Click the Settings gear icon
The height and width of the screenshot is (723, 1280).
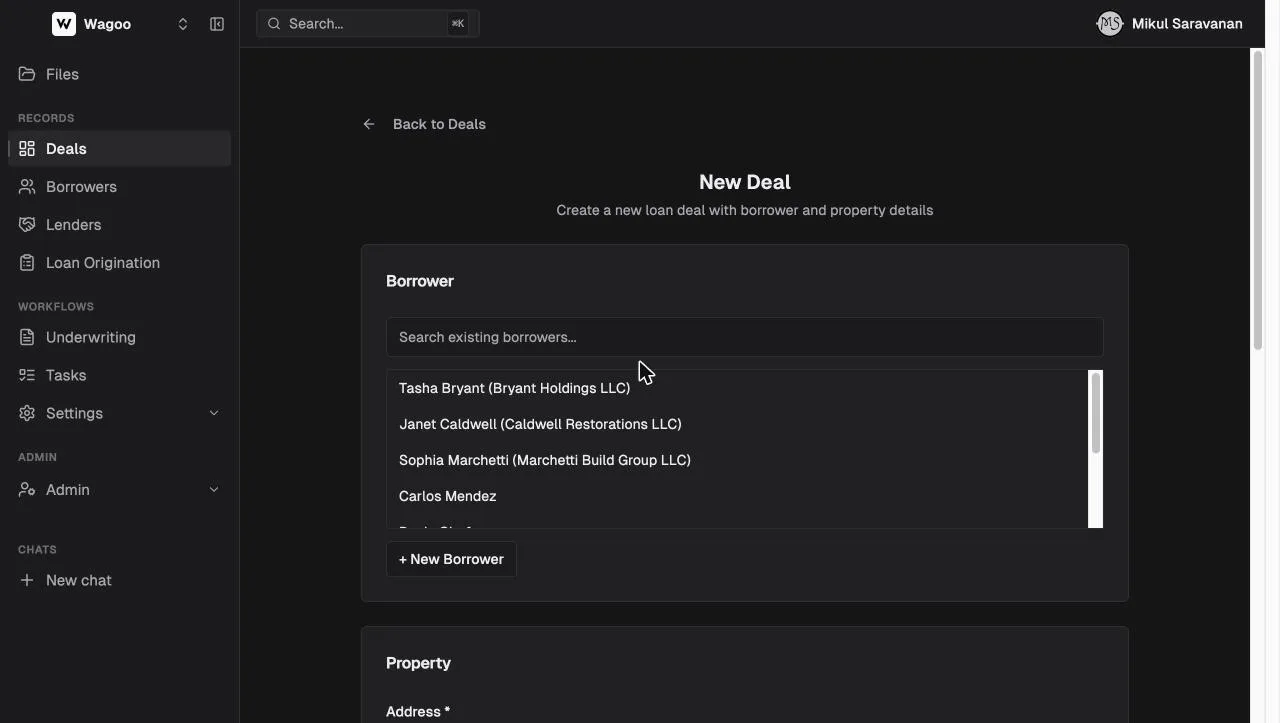coord(27,413)
